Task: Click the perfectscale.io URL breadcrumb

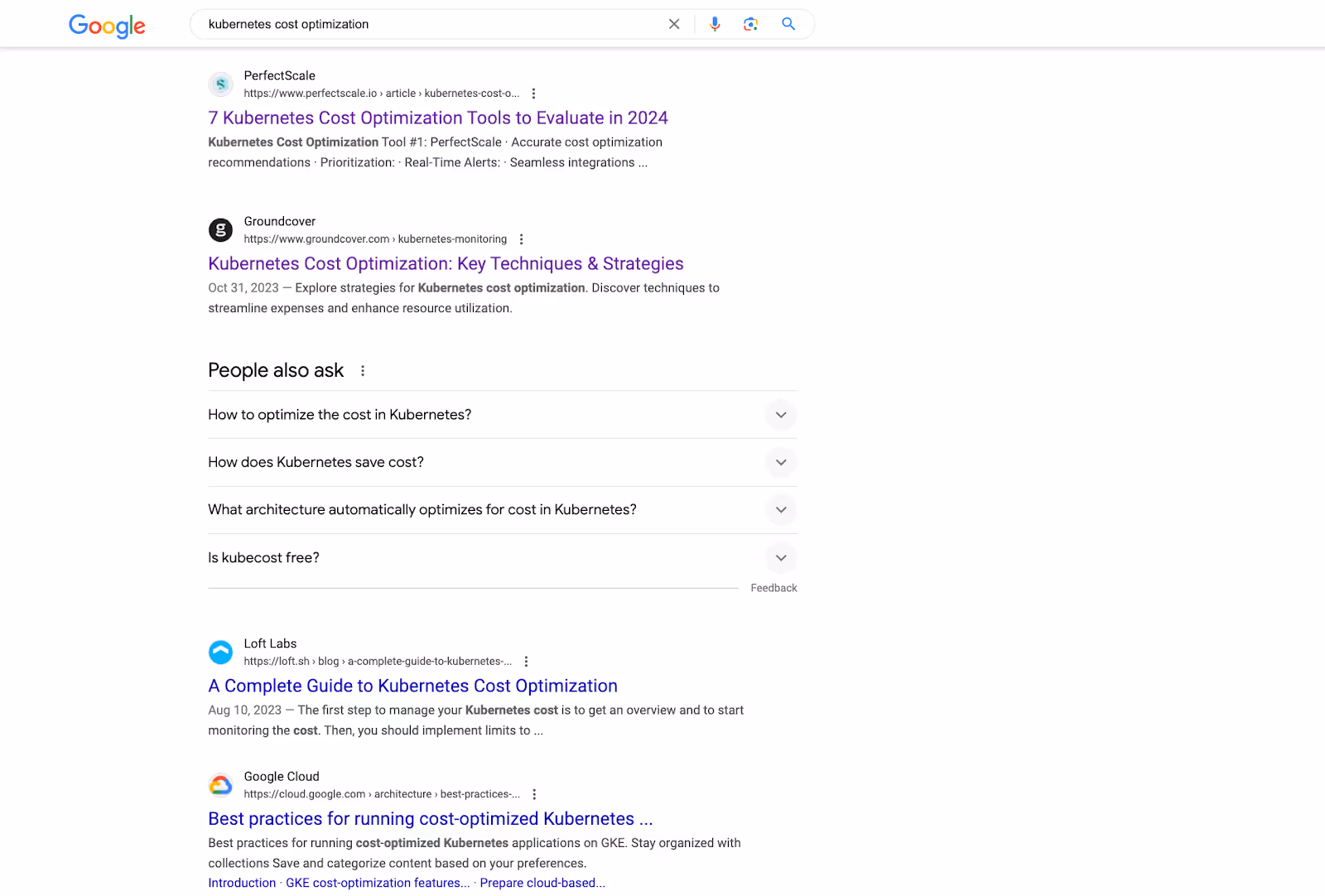Action: coord(382,94)
